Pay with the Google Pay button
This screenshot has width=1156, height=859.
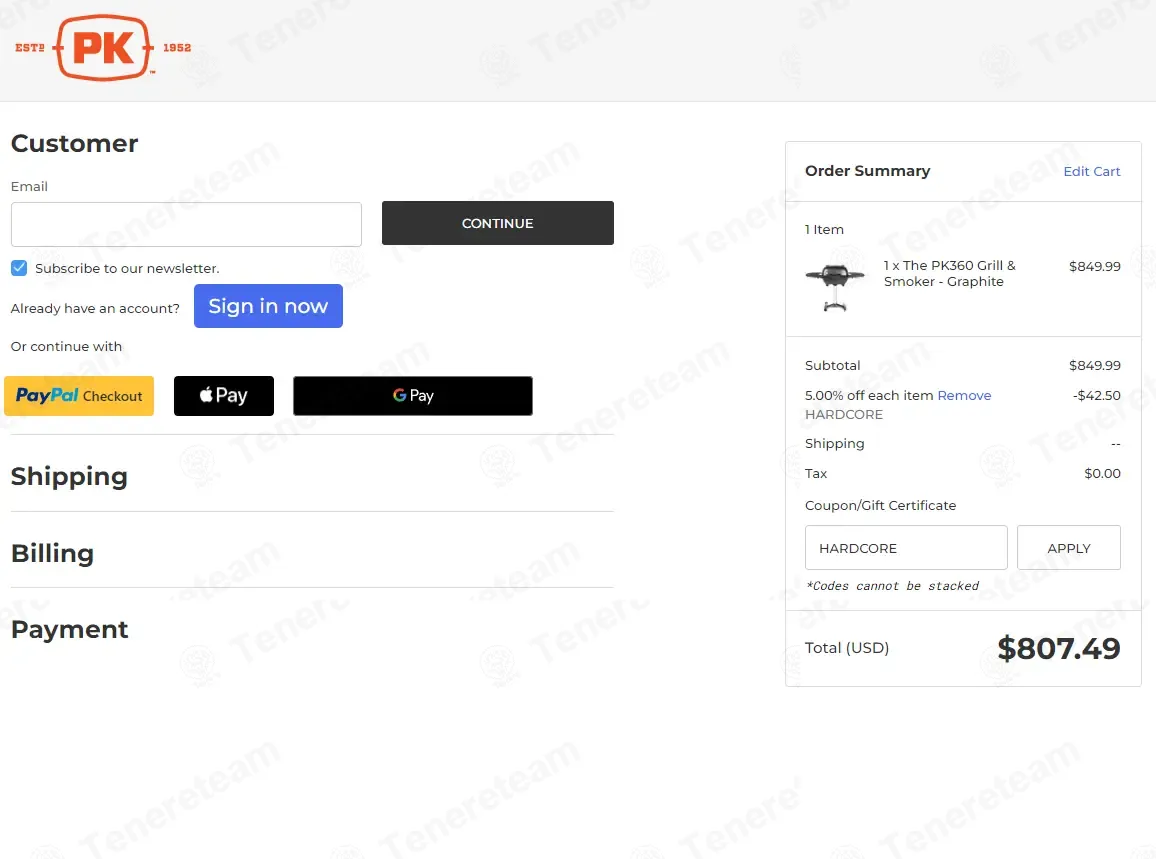coord(413,396)
